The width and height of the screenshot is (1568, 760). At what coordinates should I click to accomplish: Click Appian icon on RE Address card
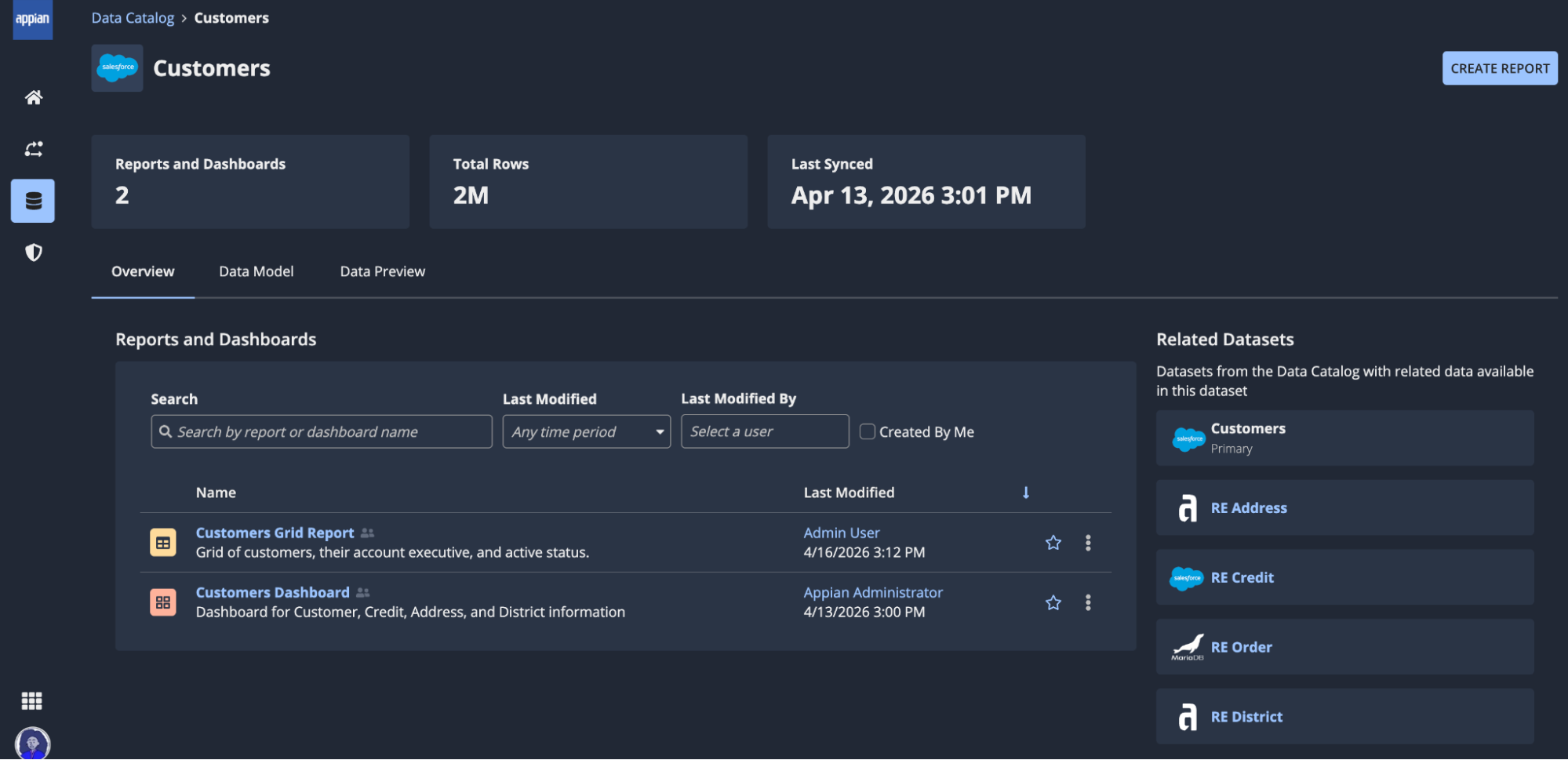1188,508
